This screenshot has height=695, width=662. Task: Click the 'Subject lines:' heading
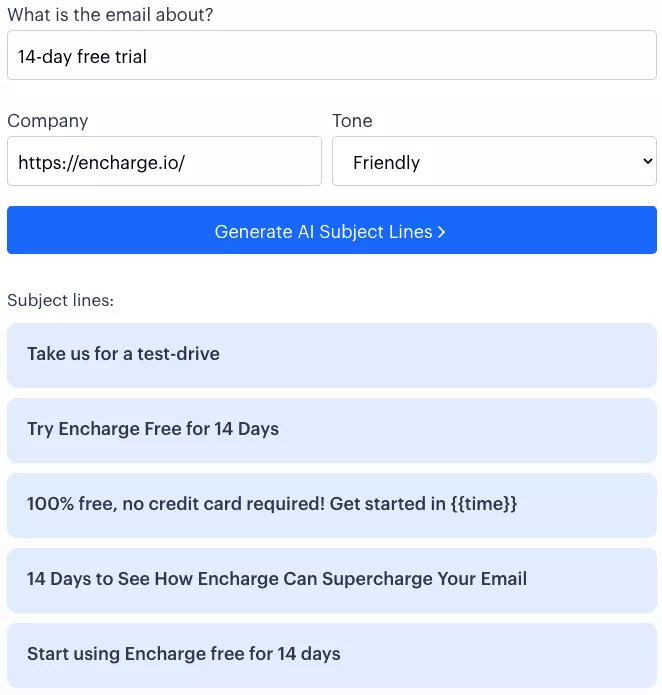pyautogui.click(x=61, y=301)
